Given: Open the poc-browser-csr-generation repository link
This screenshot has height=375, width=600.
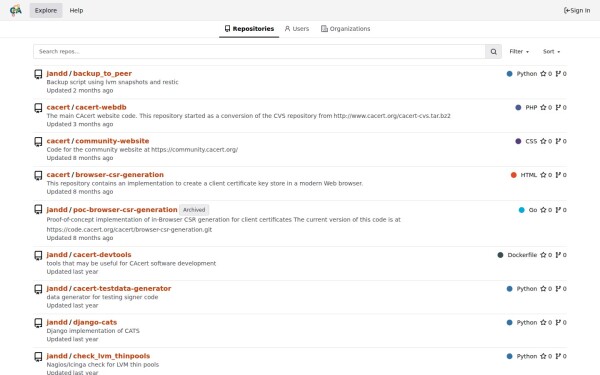Looking at the screenshot, I should point(125,210).
